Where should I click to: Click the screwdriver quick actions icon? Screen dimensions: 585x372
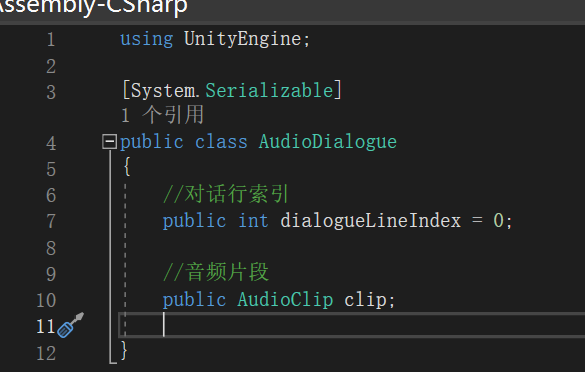point(71,325)
